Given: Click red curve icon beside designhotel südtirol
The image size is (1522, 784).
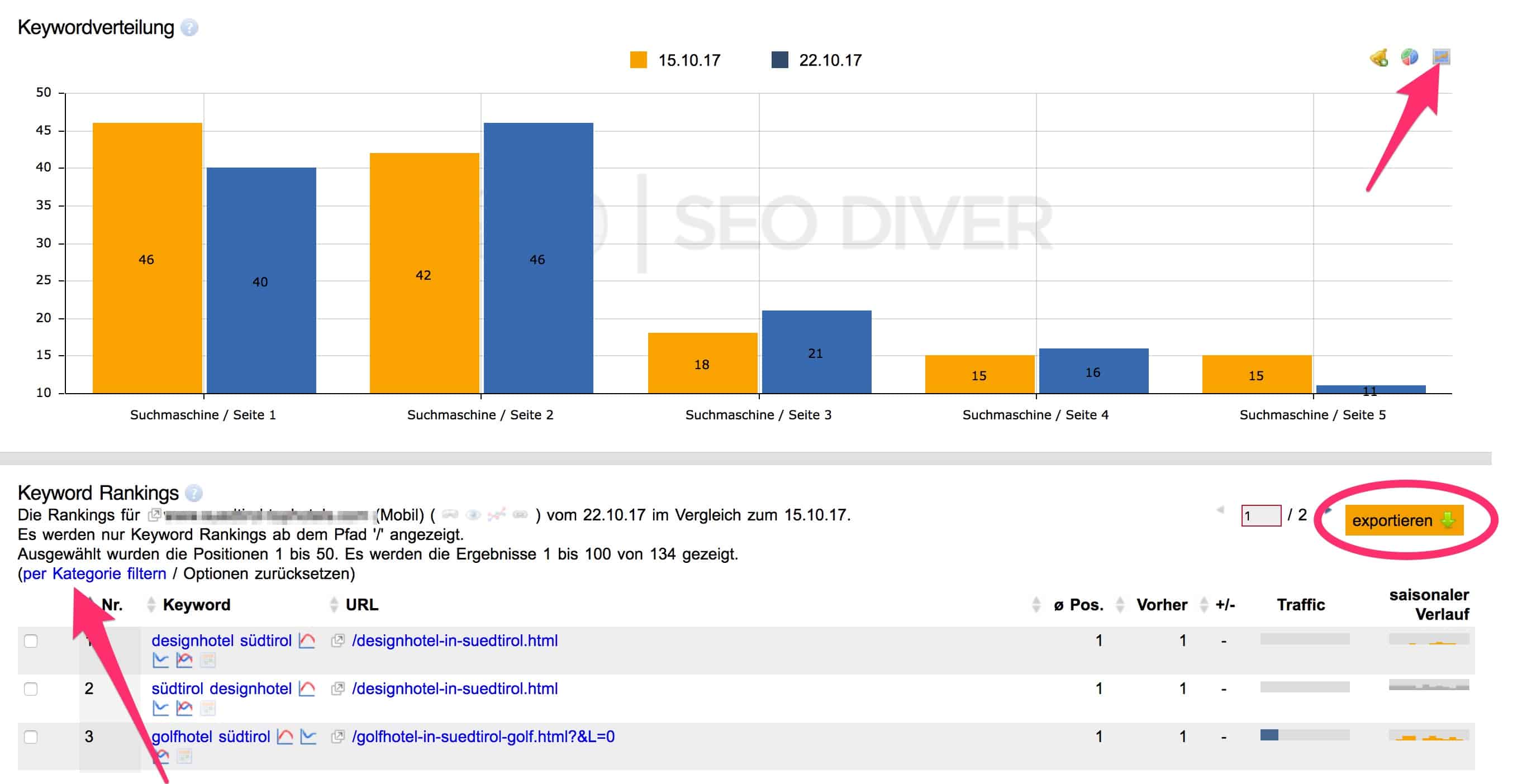Looking at the screenshot, I should 307,640.
